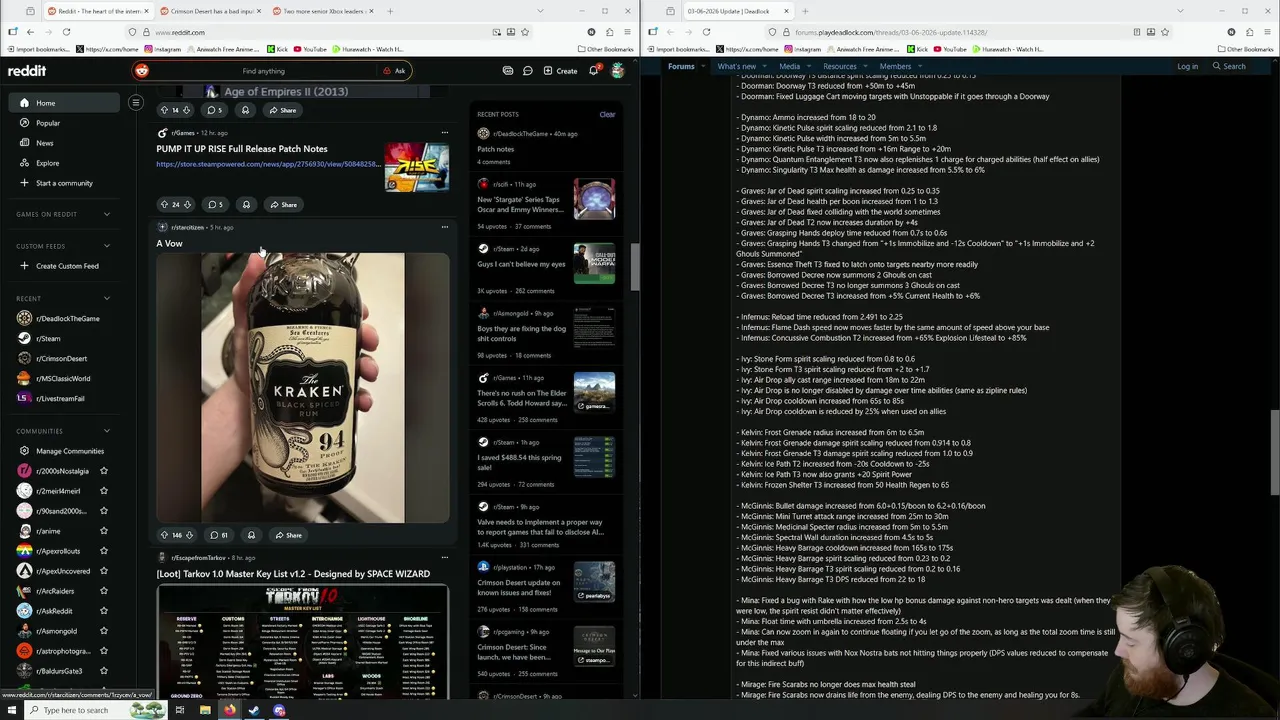Image resolution: width=1280 pixels, height=720 pixels.
Task: Click Log in on Deadlock forums
Action: [1187, 66]
